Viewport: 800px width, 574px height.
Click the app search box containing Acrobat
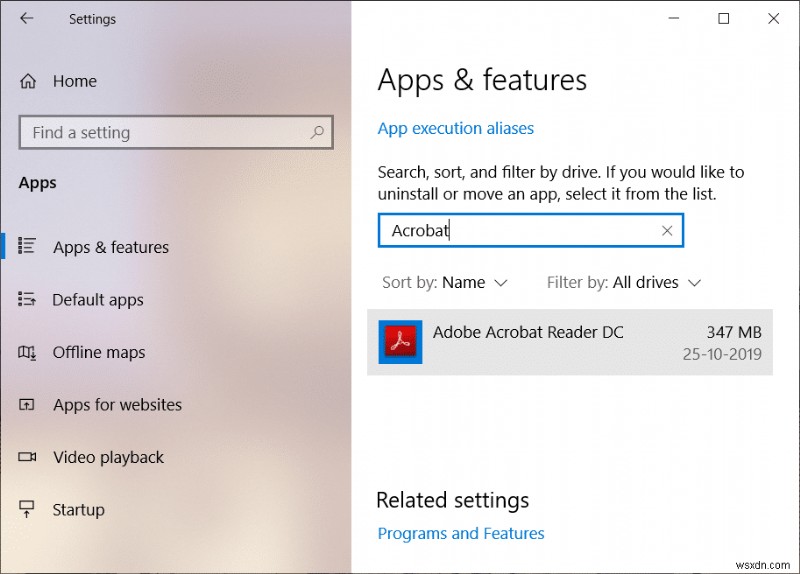[x=531, y=231]
